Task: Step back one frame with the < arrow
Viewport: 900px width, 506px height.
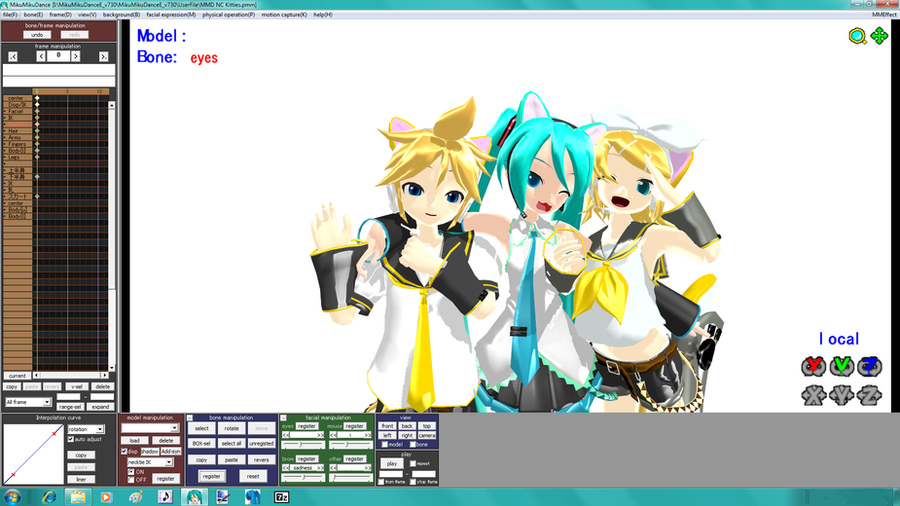Action: point(41,56)
